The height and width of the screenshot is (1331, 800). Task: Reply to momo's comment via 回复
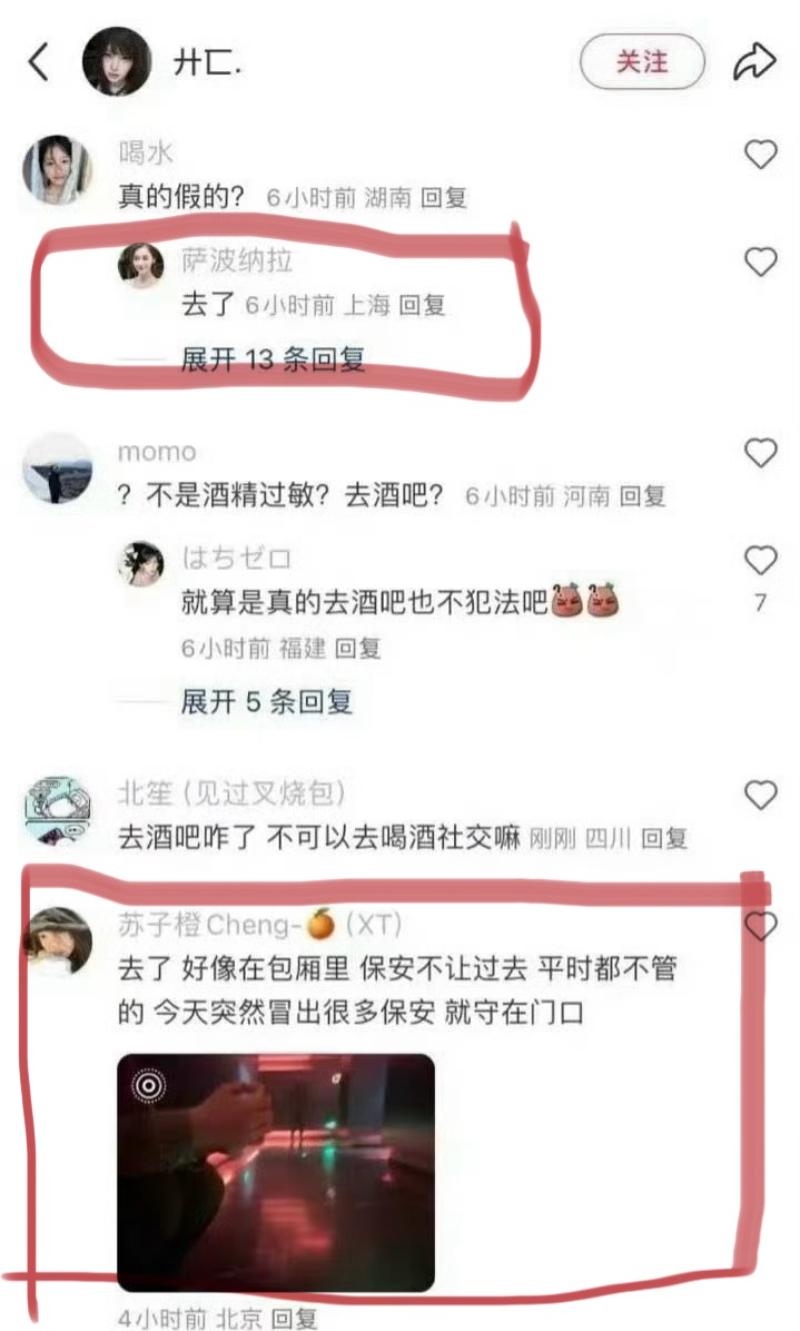(641, 496)
